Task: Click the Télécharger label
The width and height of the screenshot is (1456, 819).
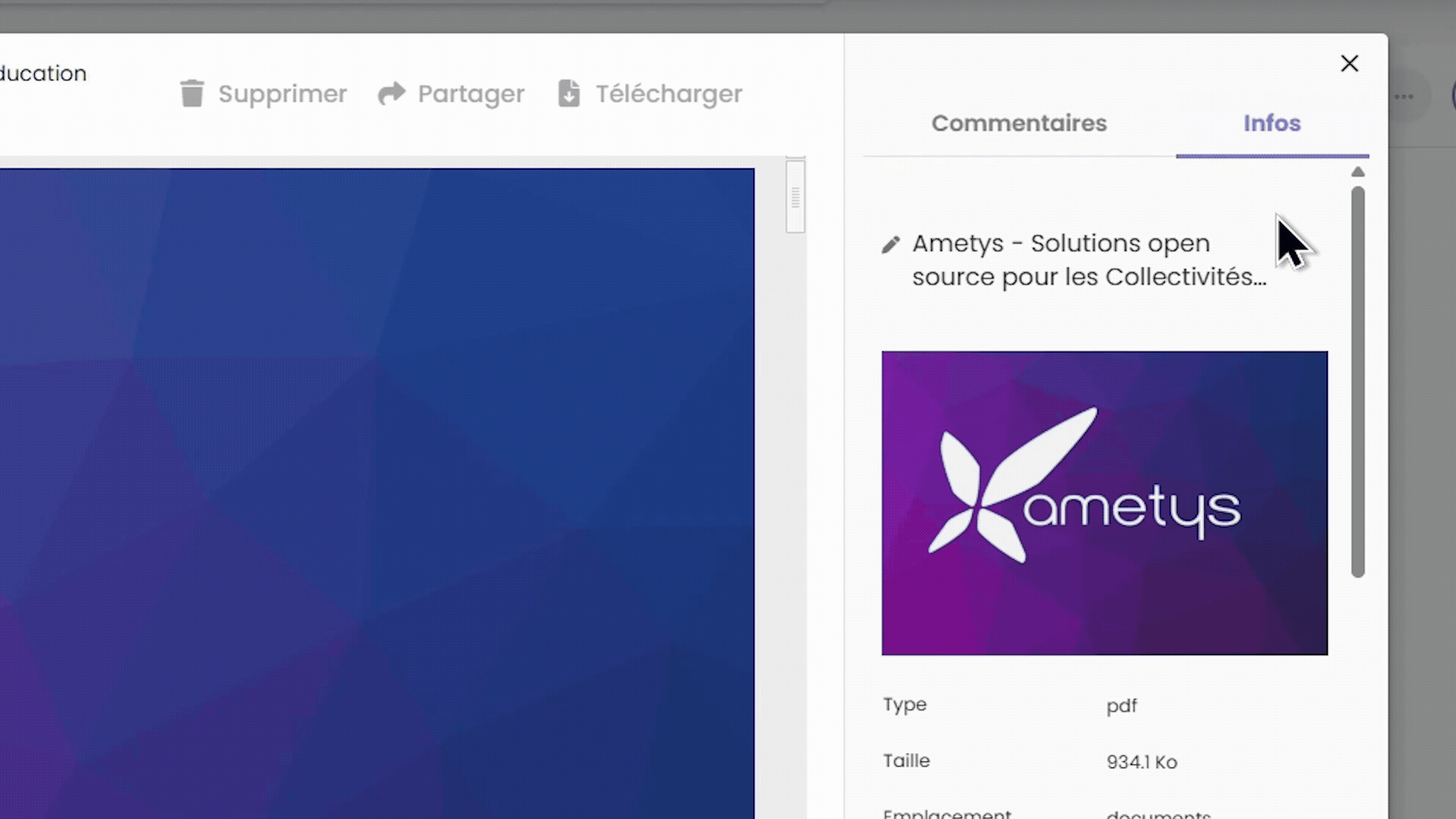Action: click(x=668, y=94)
